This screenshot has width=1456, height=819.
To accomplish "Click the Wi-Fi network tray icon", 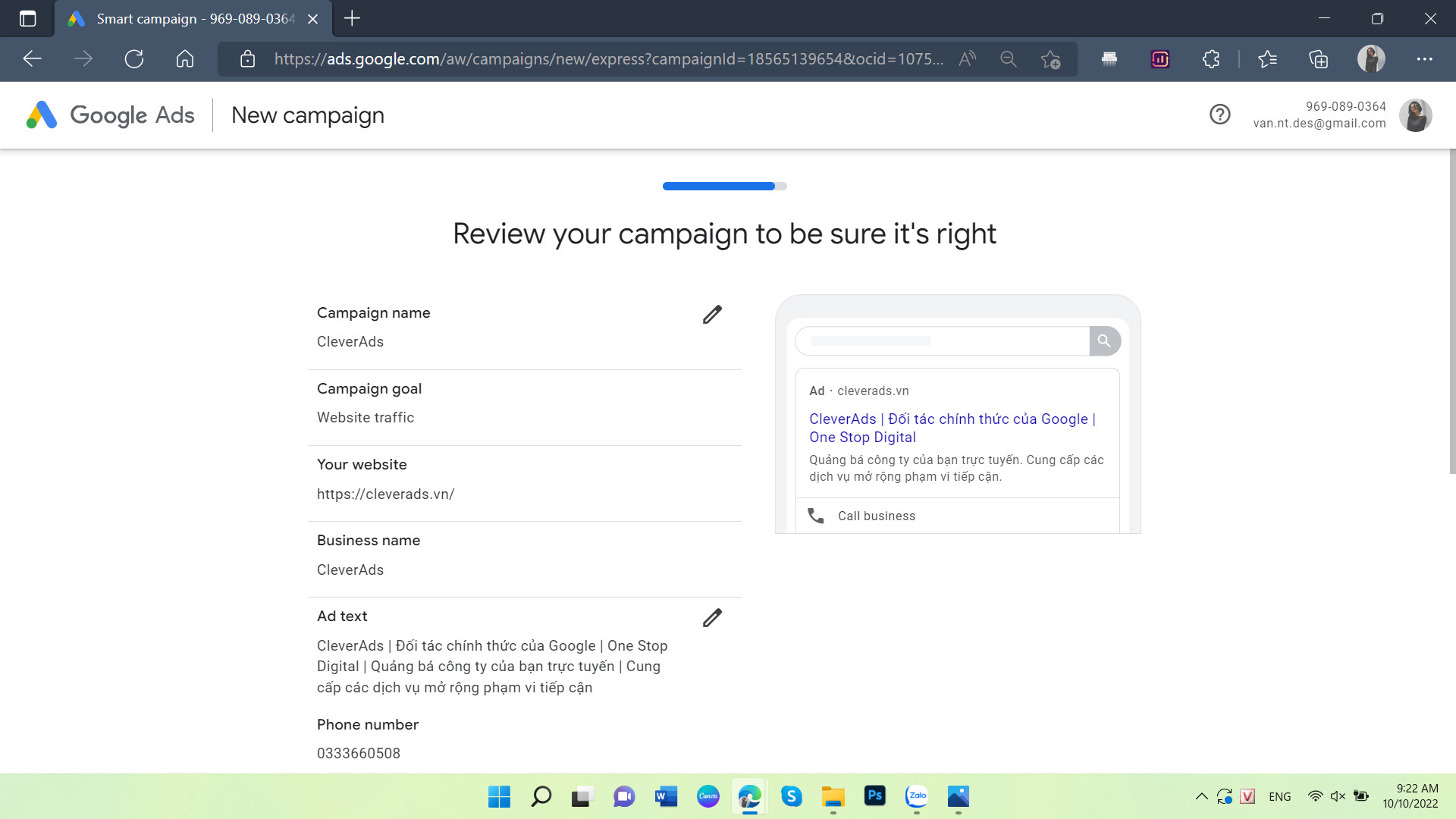I will [1316, 796].
